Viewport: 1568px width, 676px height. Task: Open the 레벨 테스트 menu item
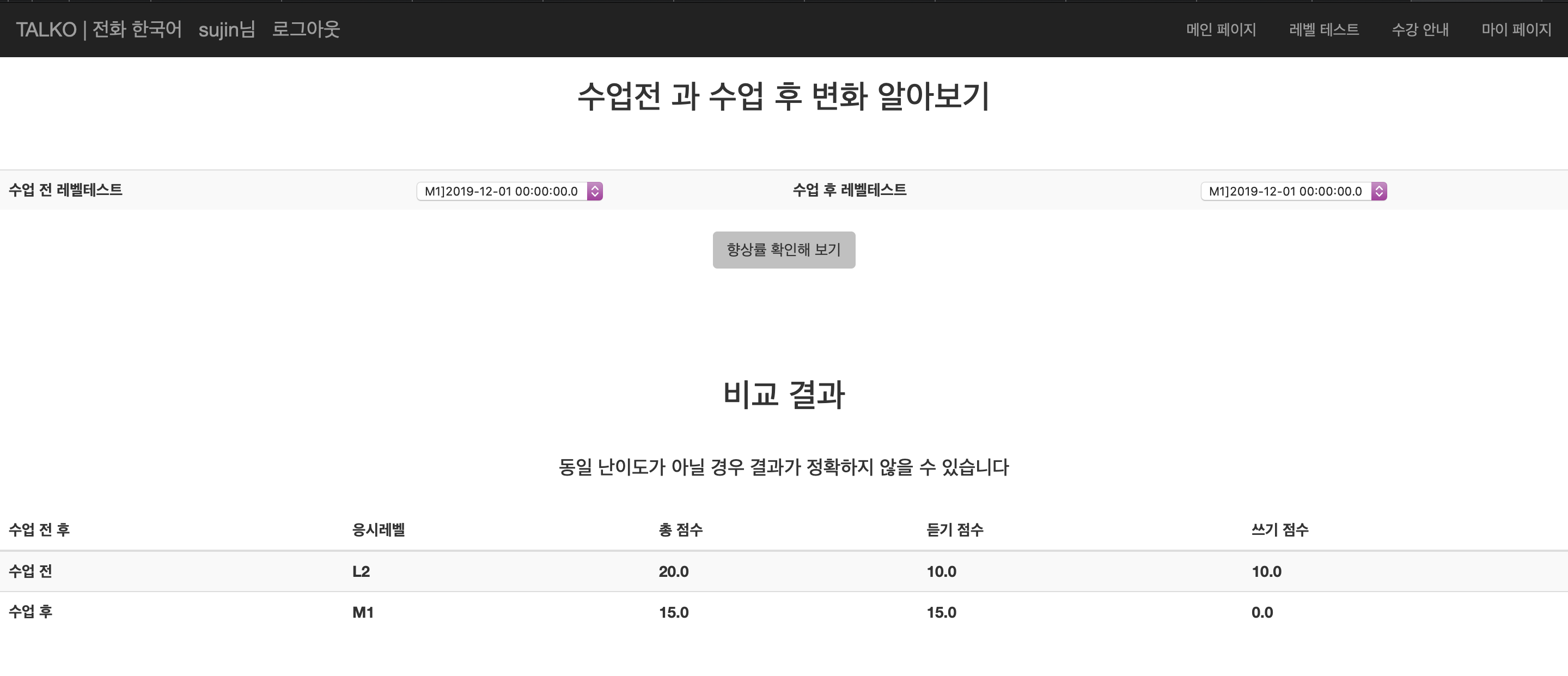click(1324, 29)
